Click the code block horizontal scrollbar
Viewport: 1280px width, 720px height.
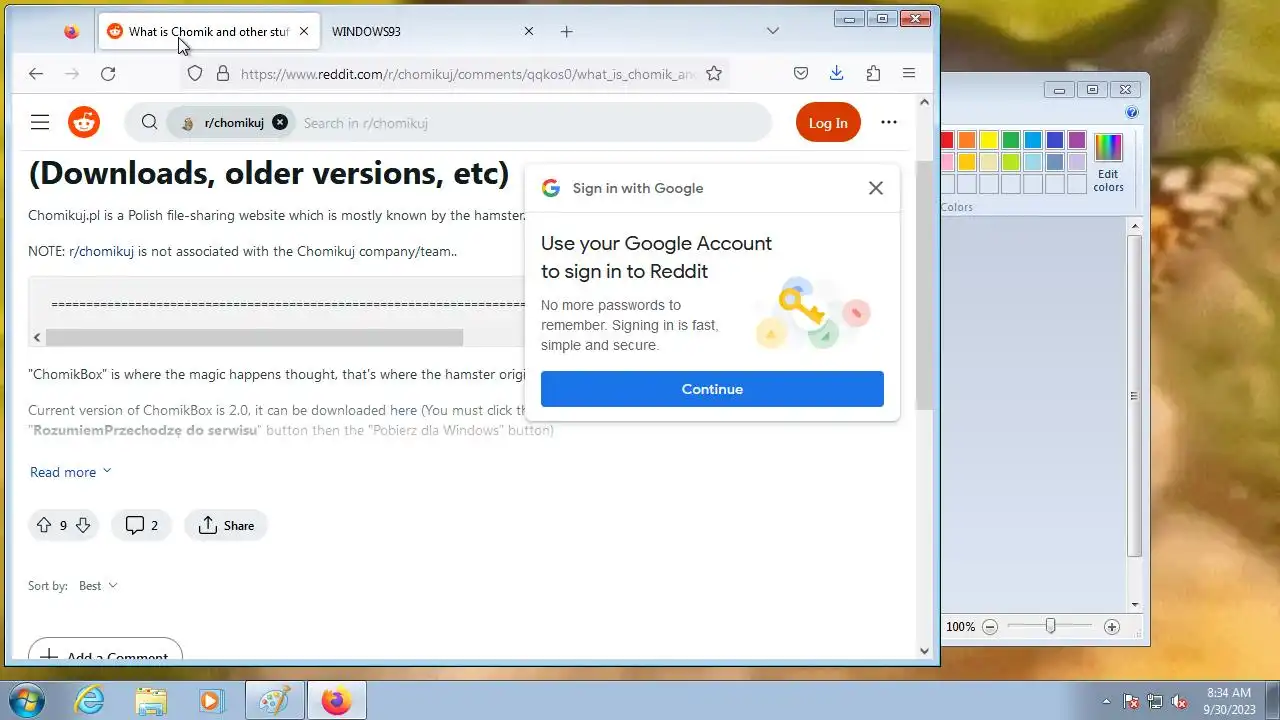click(x=254, y=337)
